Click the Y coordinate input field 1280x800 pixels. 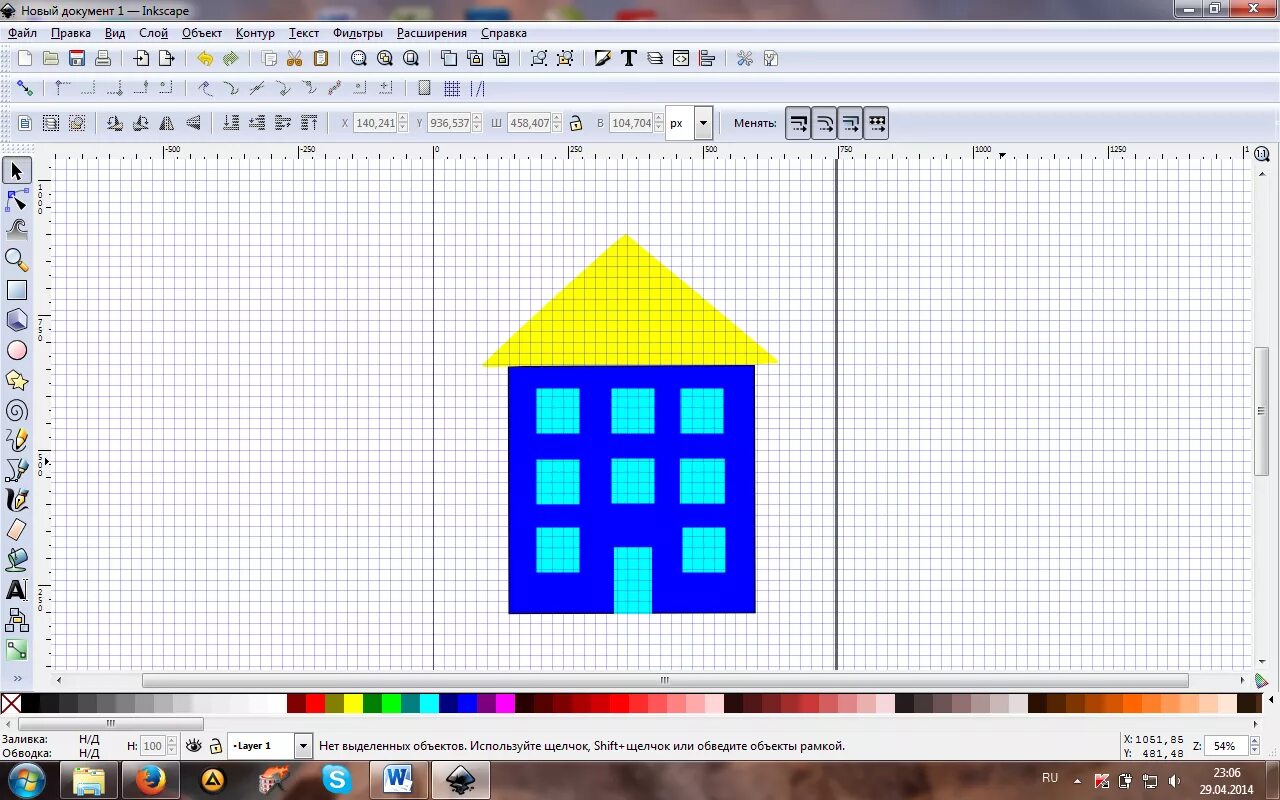coord(449,123)
